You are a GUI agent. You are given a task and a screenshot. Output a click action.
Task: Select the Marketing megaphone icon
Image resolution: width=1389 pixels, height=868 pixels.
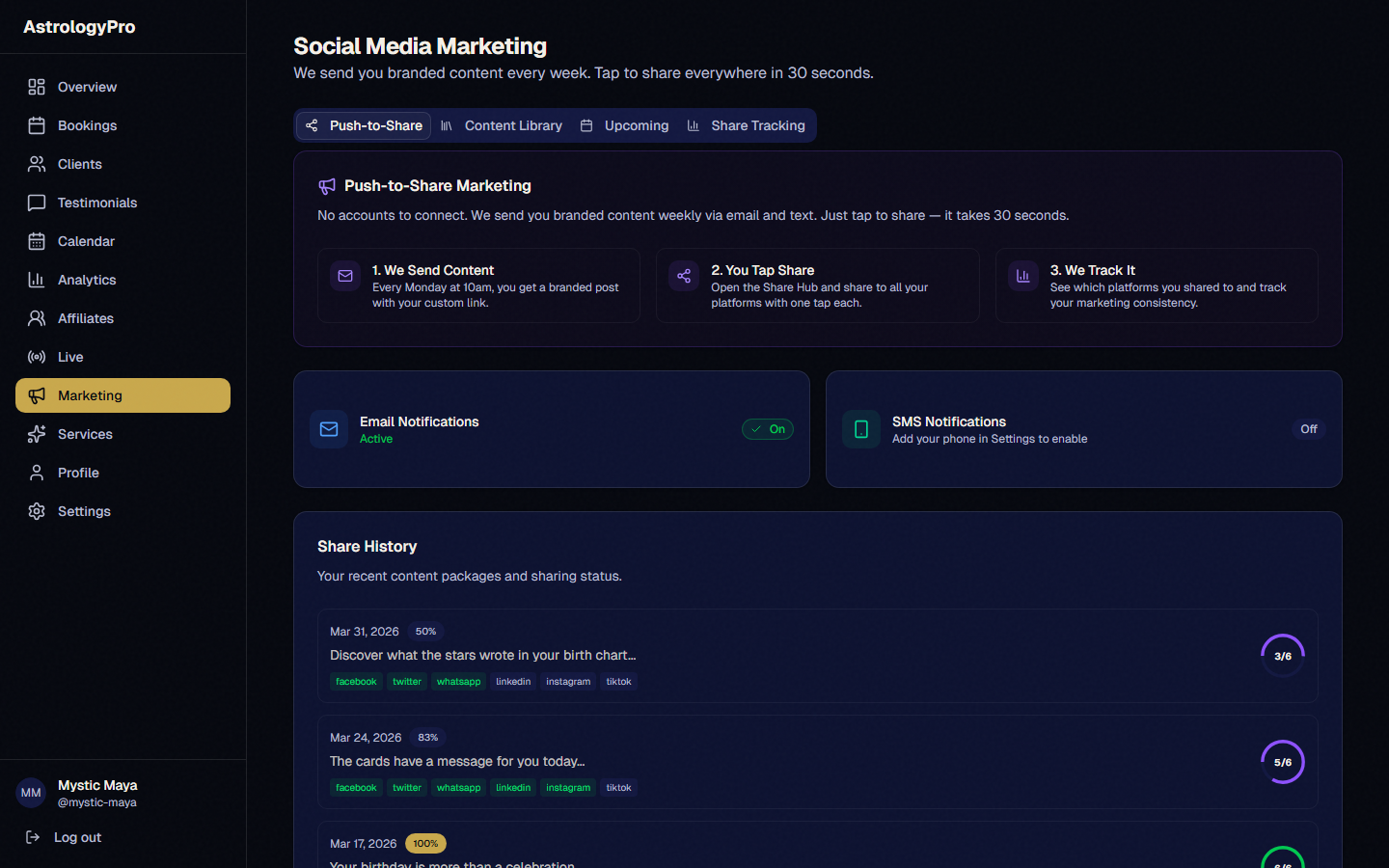click(37, 394)
